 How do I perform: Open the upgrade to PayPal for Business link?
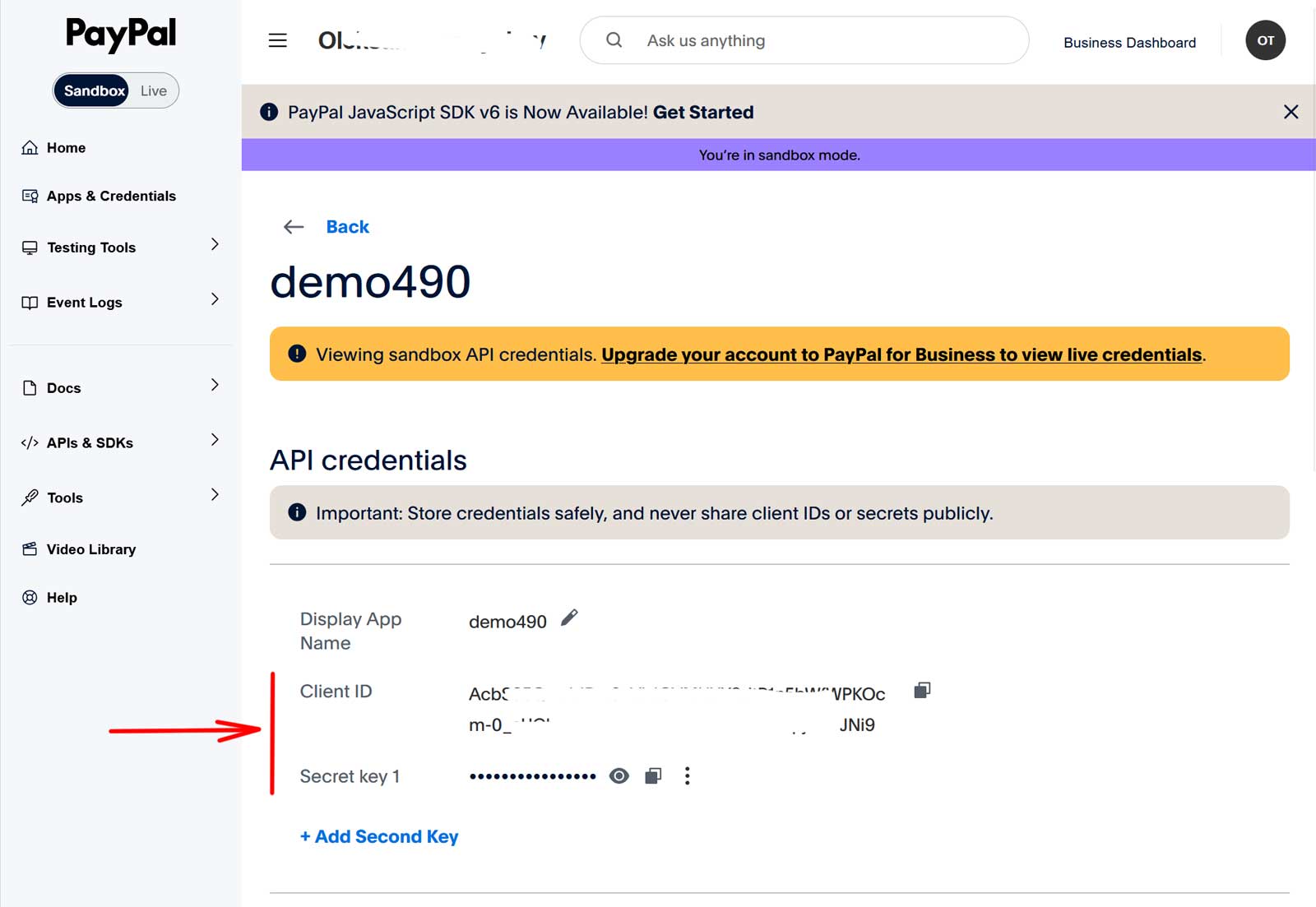[x=901, y=354]
